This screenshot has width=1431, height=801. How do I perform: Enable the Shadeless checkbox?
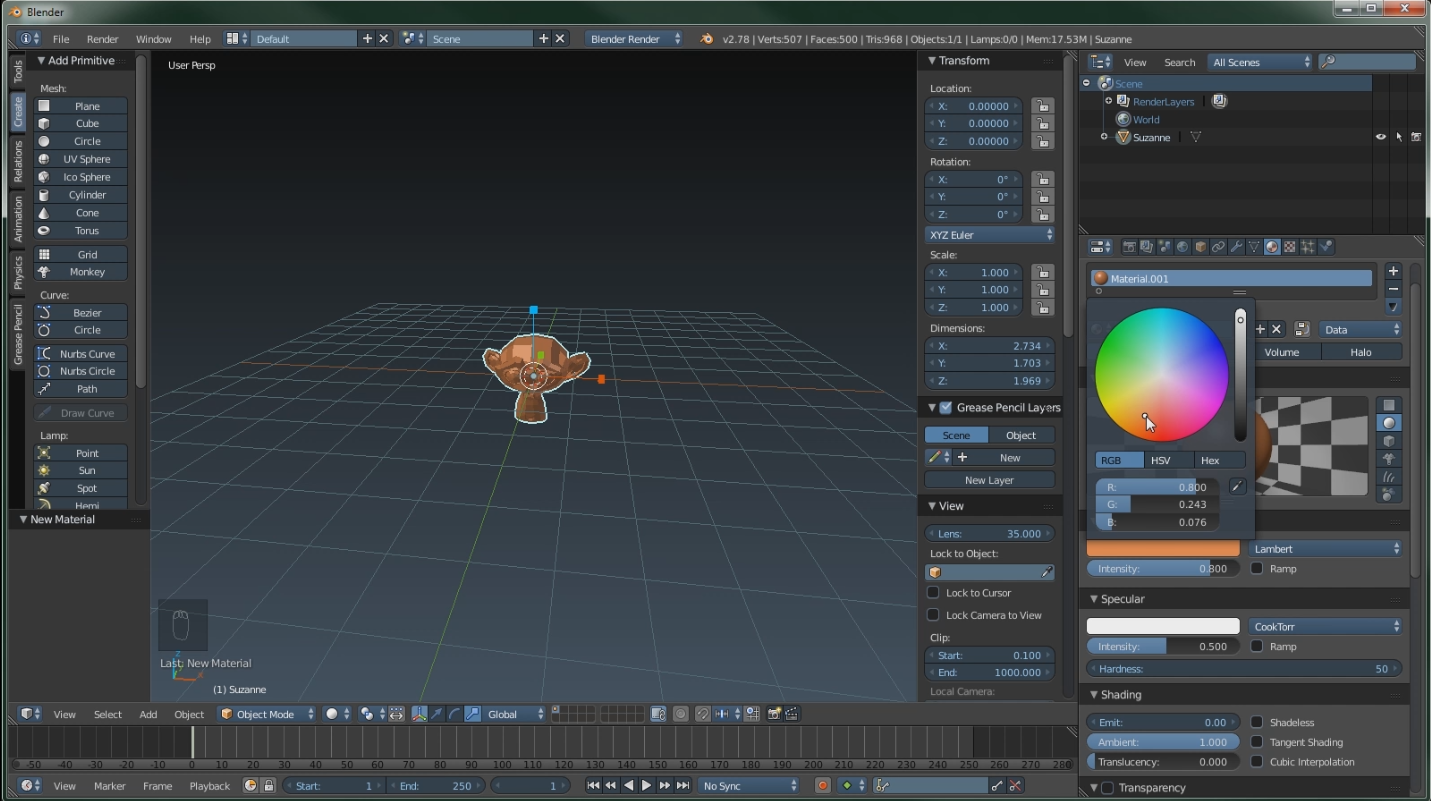(x=1257, y=722)
